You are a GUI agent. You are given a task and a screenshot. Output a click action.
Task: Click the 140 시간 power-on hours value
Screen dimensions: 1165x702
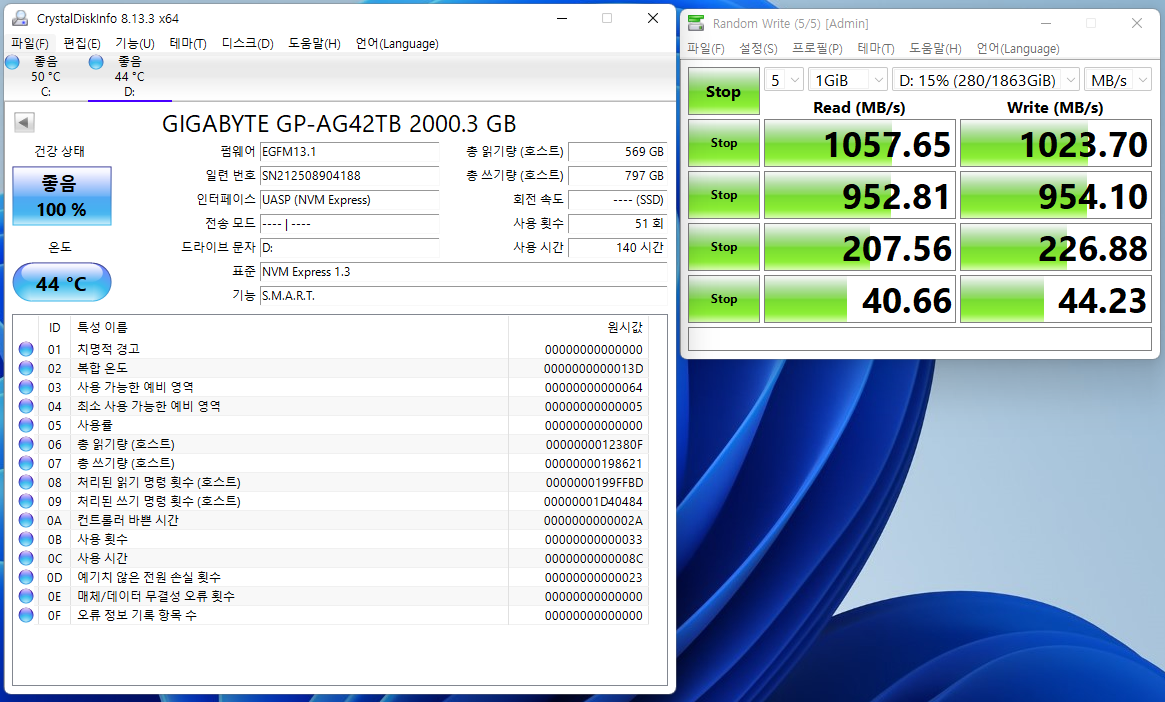click(617, 247)
